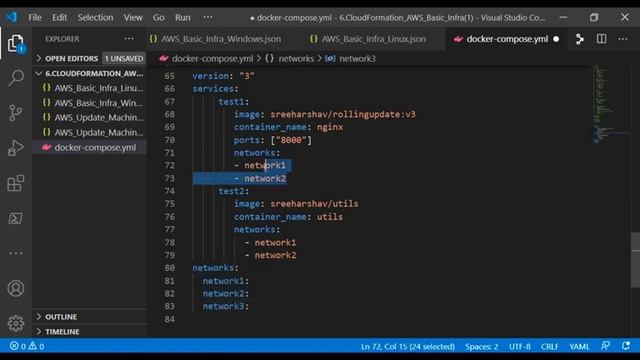Close the unsaved docker-compose.yml tab dot
This screenshot has width=640, height=360.
coord(556,39)
